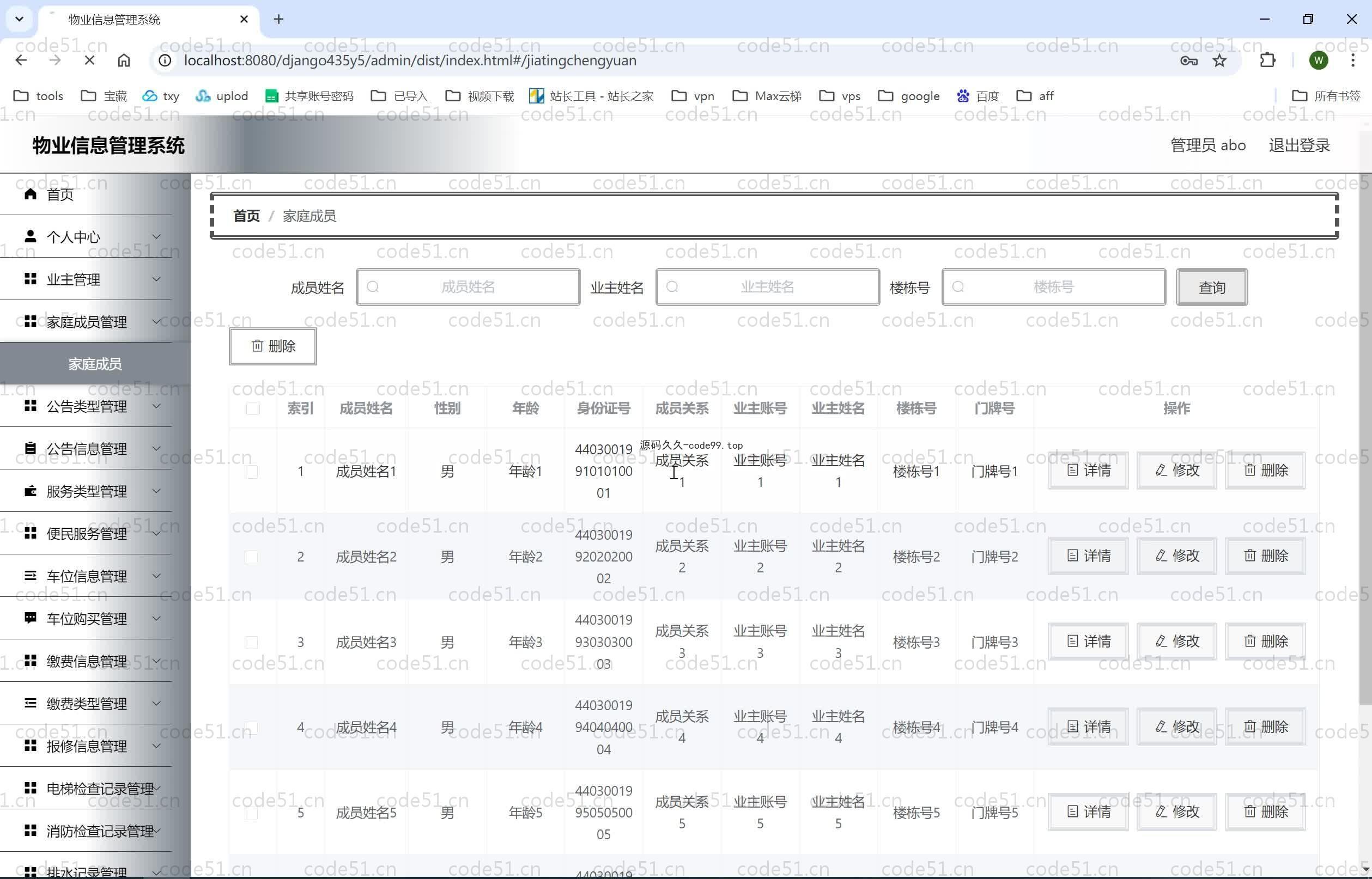
Task: Switch to the 物业信息管理系统 browser tab
Action: (148, 20)
